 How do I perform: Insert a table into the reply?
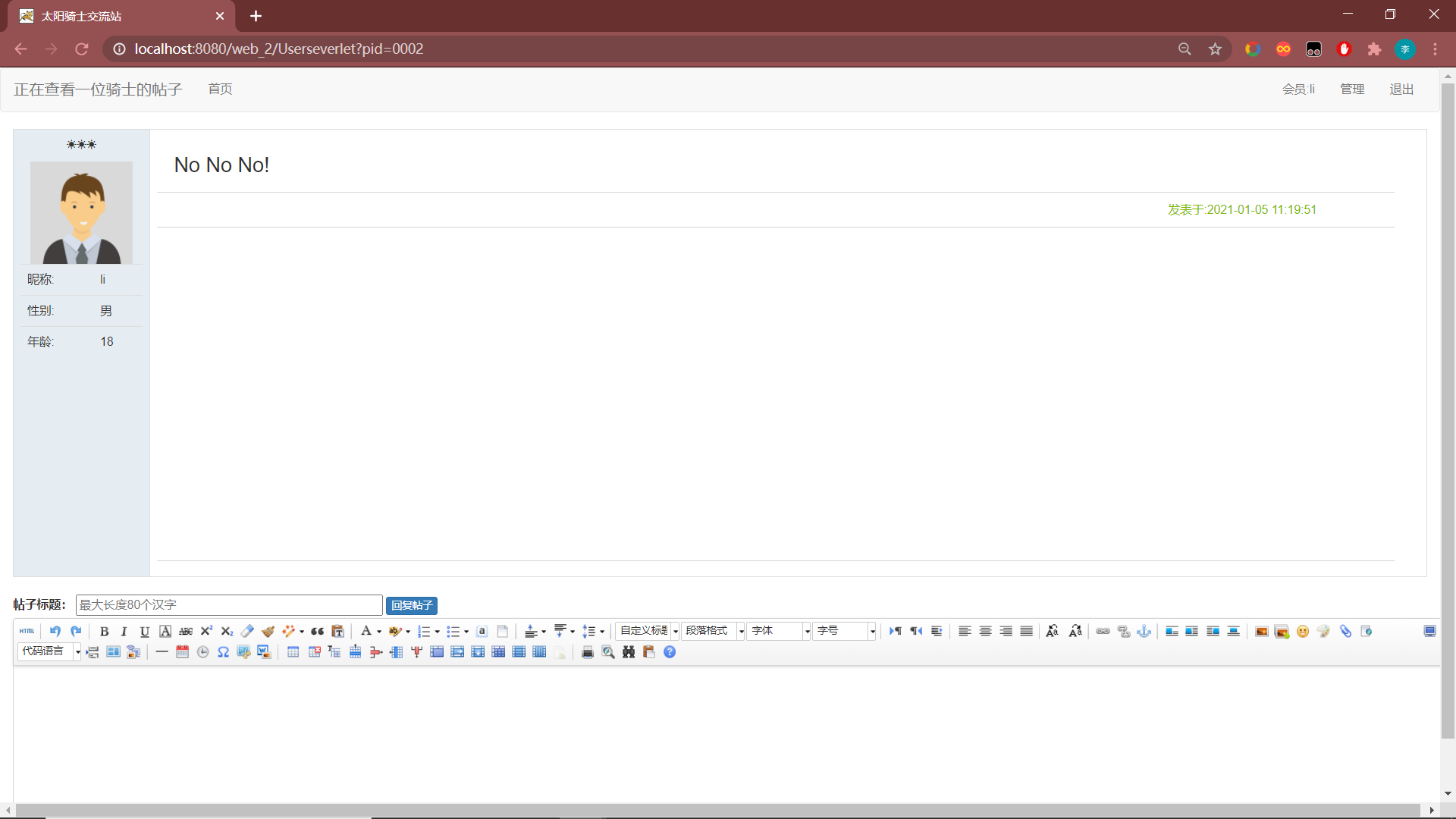293,651
